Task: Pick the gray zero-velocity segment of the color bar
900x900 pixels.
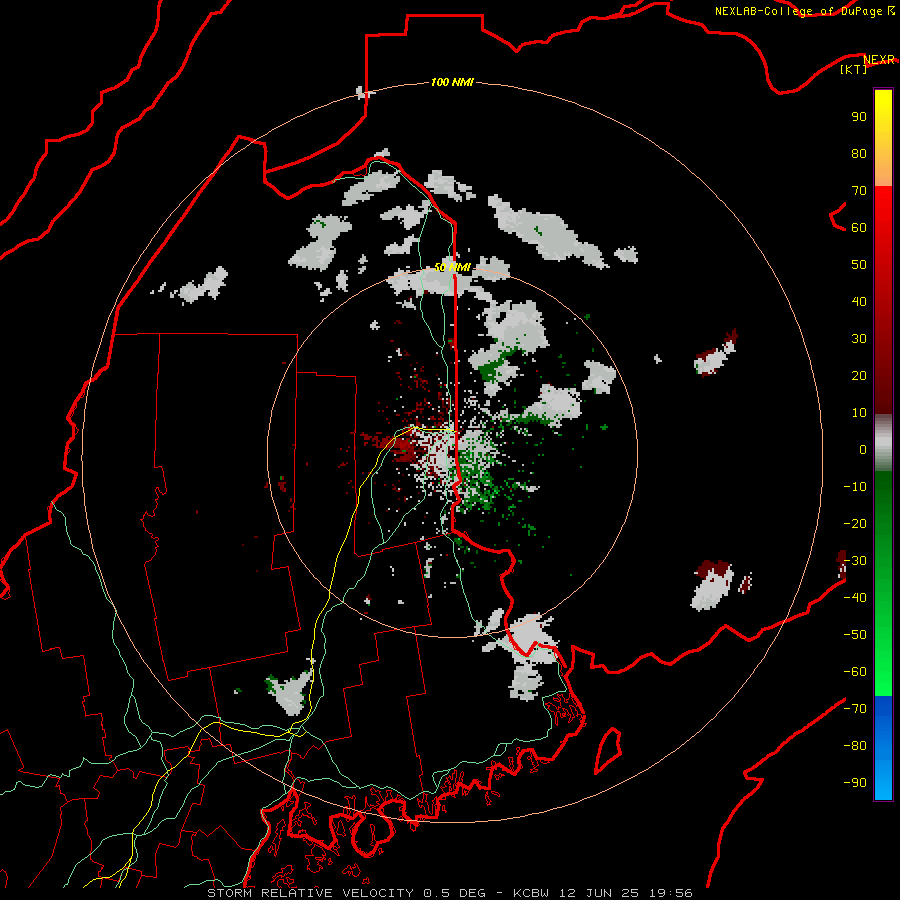Action: 883,443
